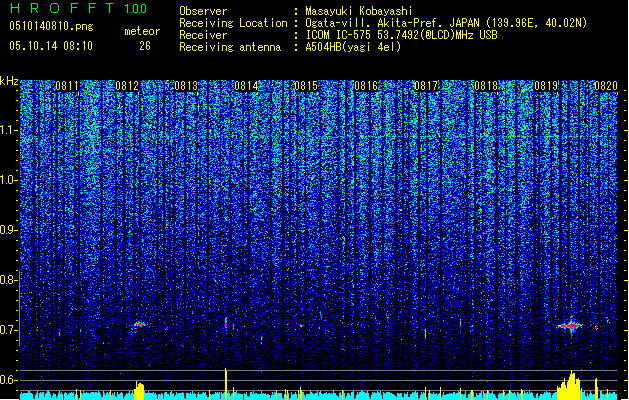Click the 0.8 kHz axis label
The image size is (629, 400).
8,280
